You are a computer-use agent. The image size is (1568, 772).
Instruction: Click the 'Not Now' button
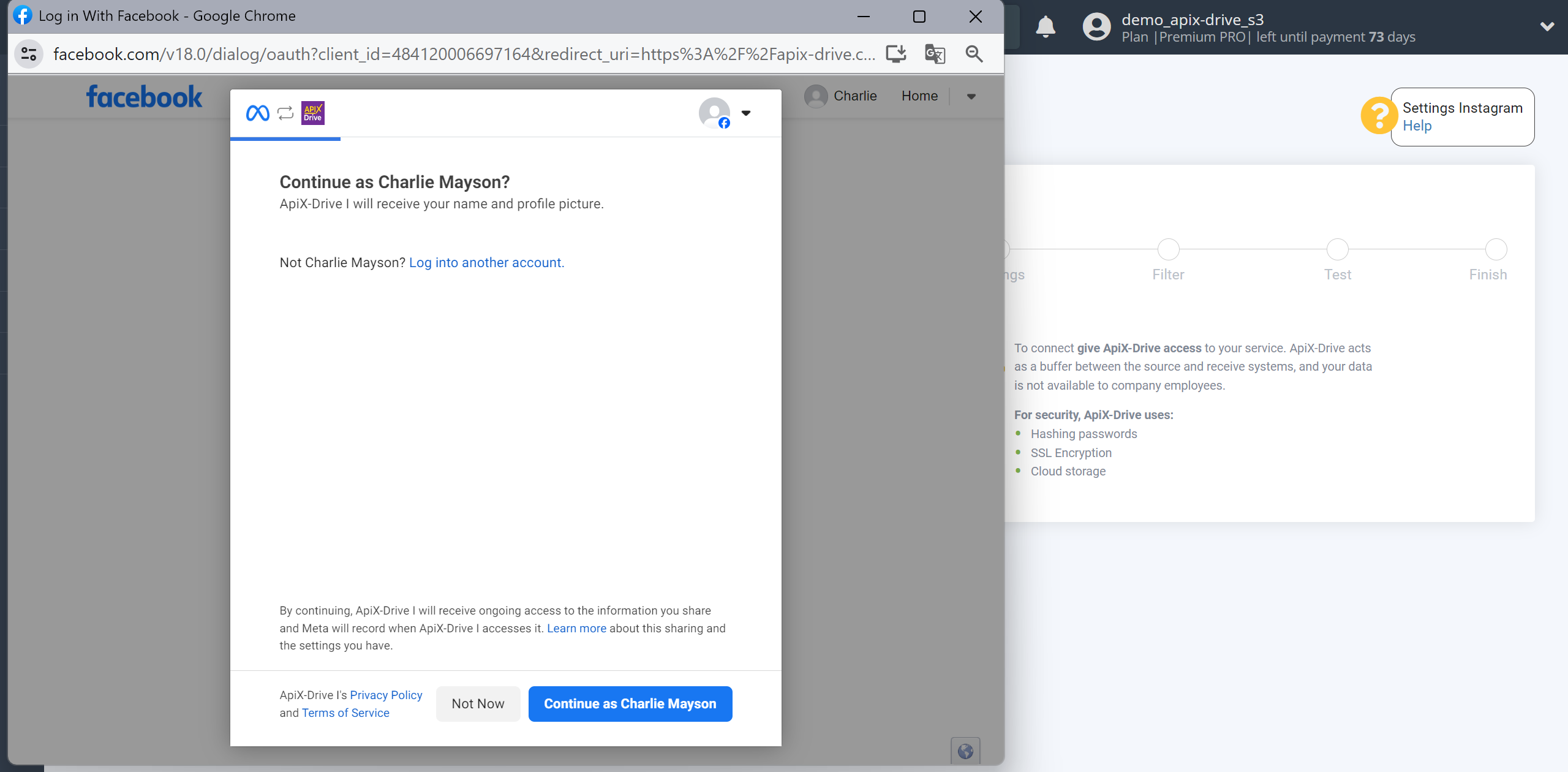pos(477,703)
